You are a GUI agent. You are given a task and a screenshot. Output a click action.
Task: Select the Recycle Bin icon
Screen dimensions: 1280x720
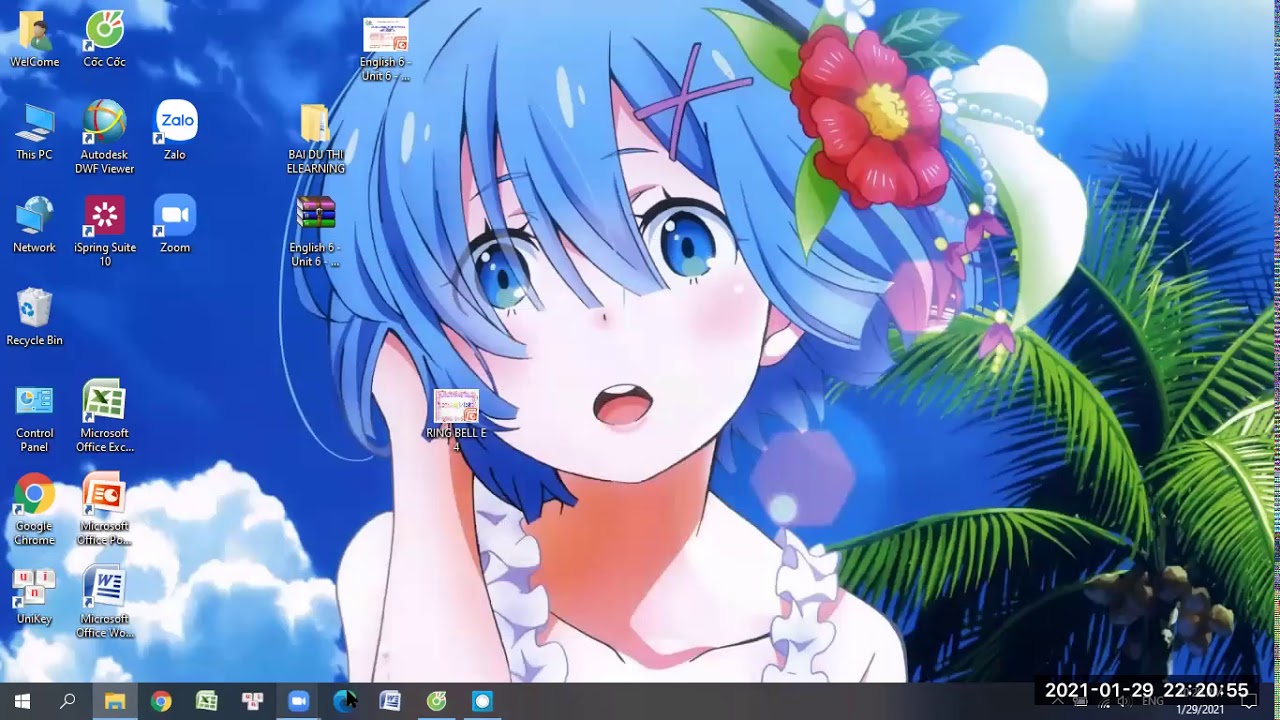[35, 317]
